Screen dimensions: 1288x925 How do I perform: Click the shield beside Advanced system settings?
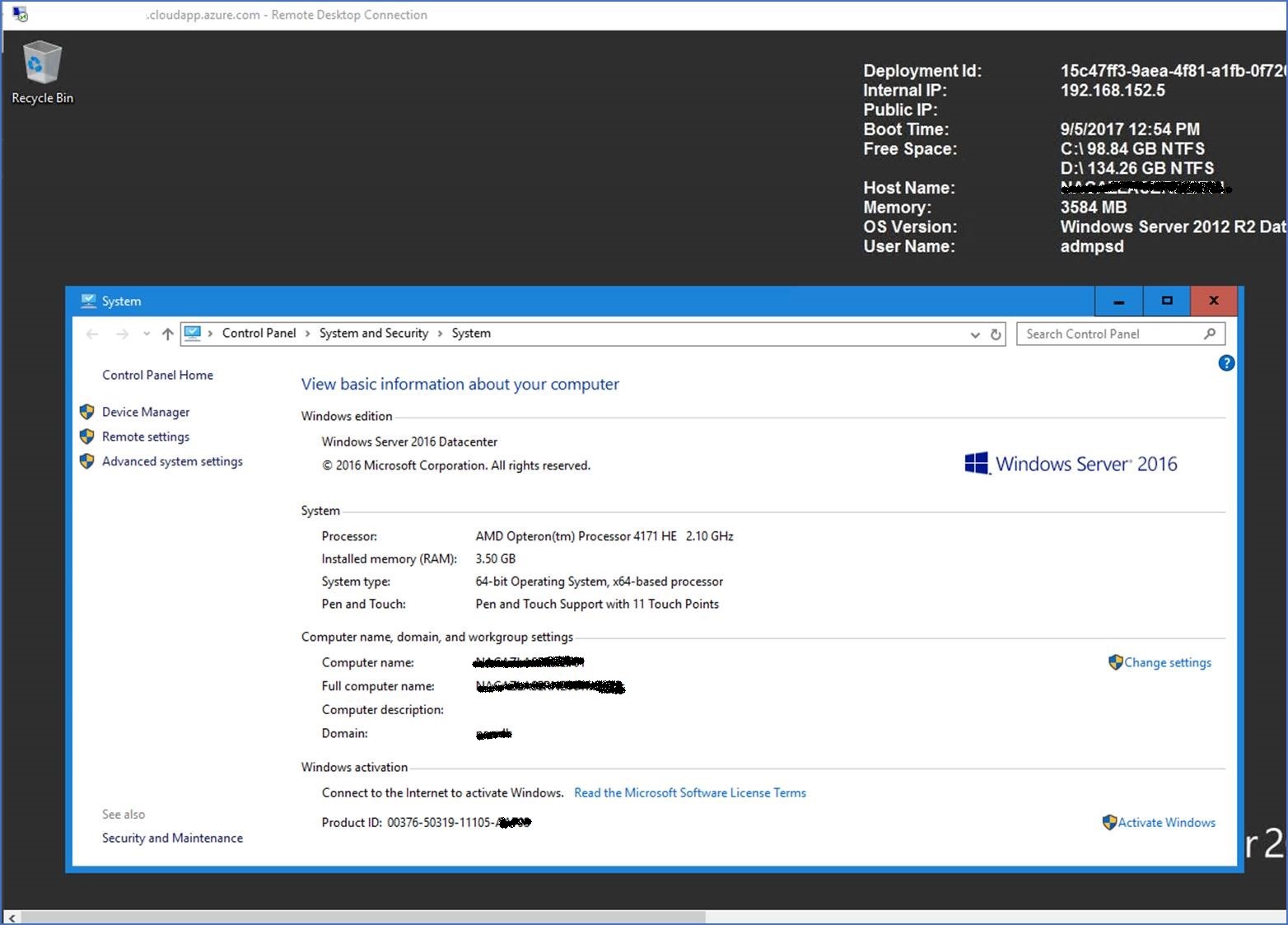coord(87,461)
